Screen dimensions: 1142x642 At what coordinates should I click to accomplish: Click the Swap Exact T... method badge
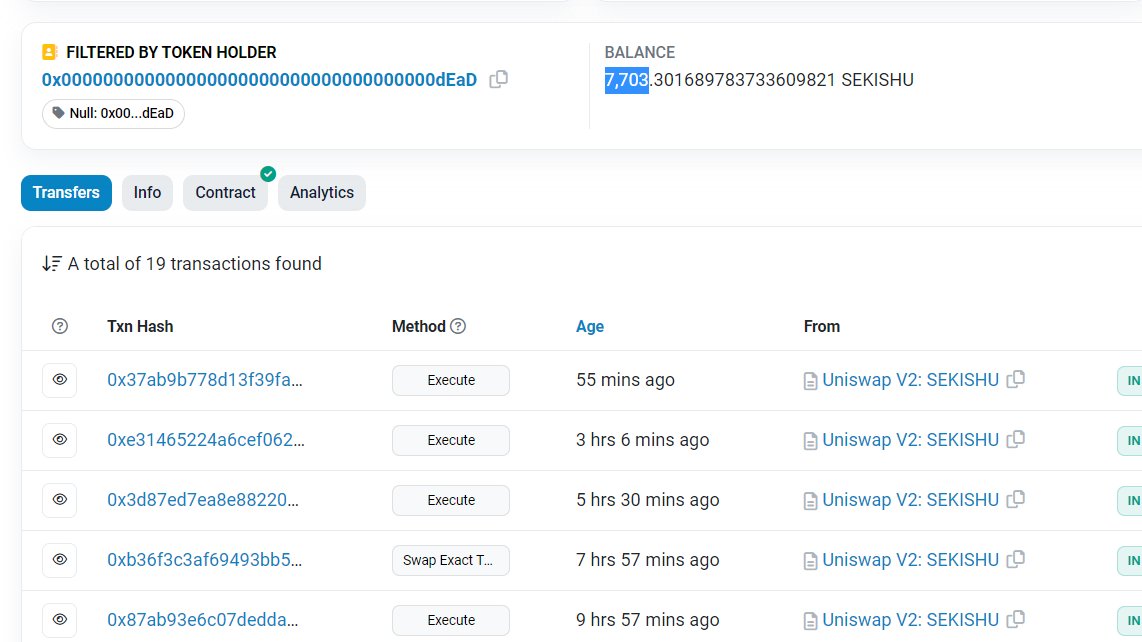point(451,560)
